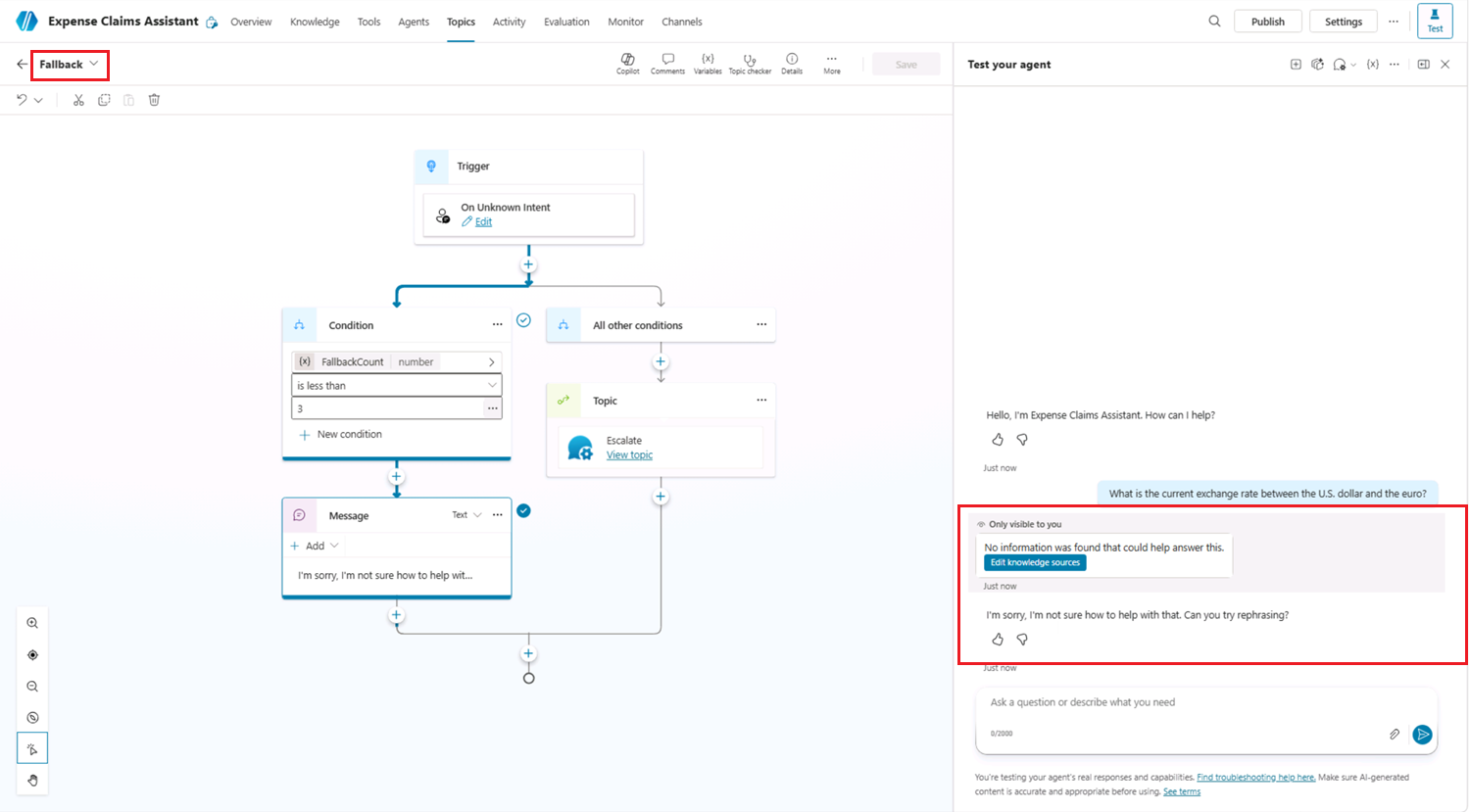Open the Channels tab
This screenshot has height=812, width=1470.
tap(682, 22)
